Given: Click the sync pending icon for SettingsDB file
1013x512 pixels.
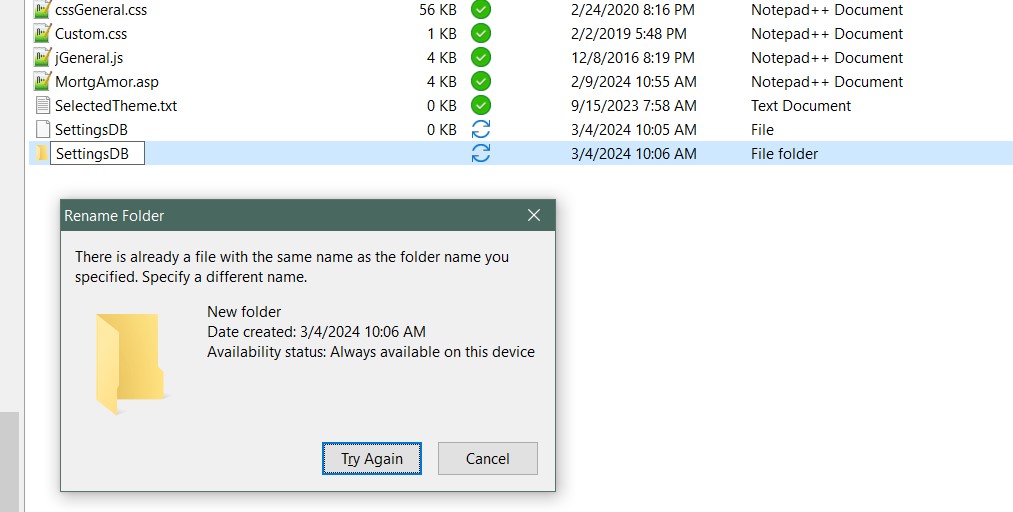Looking at the screenshot, I should point(481,130).
